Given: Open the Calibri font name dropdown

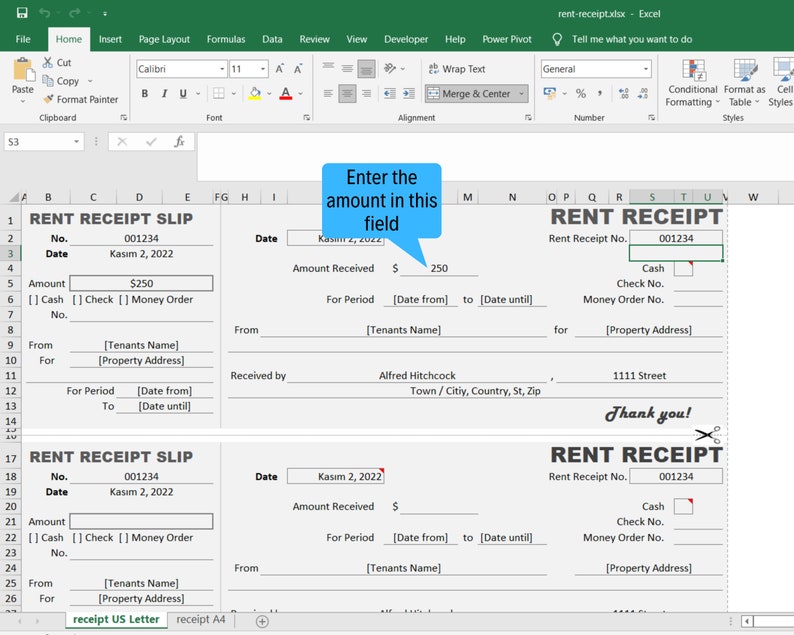Looking at the screenshot, I should click(x=222, y=69).
